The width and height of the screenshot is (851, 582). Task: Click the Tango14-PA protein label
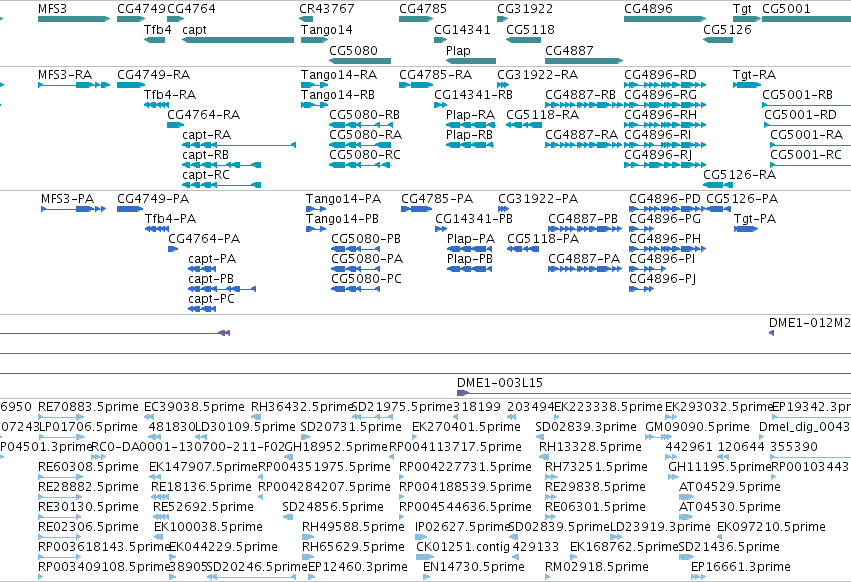point(344,199)
